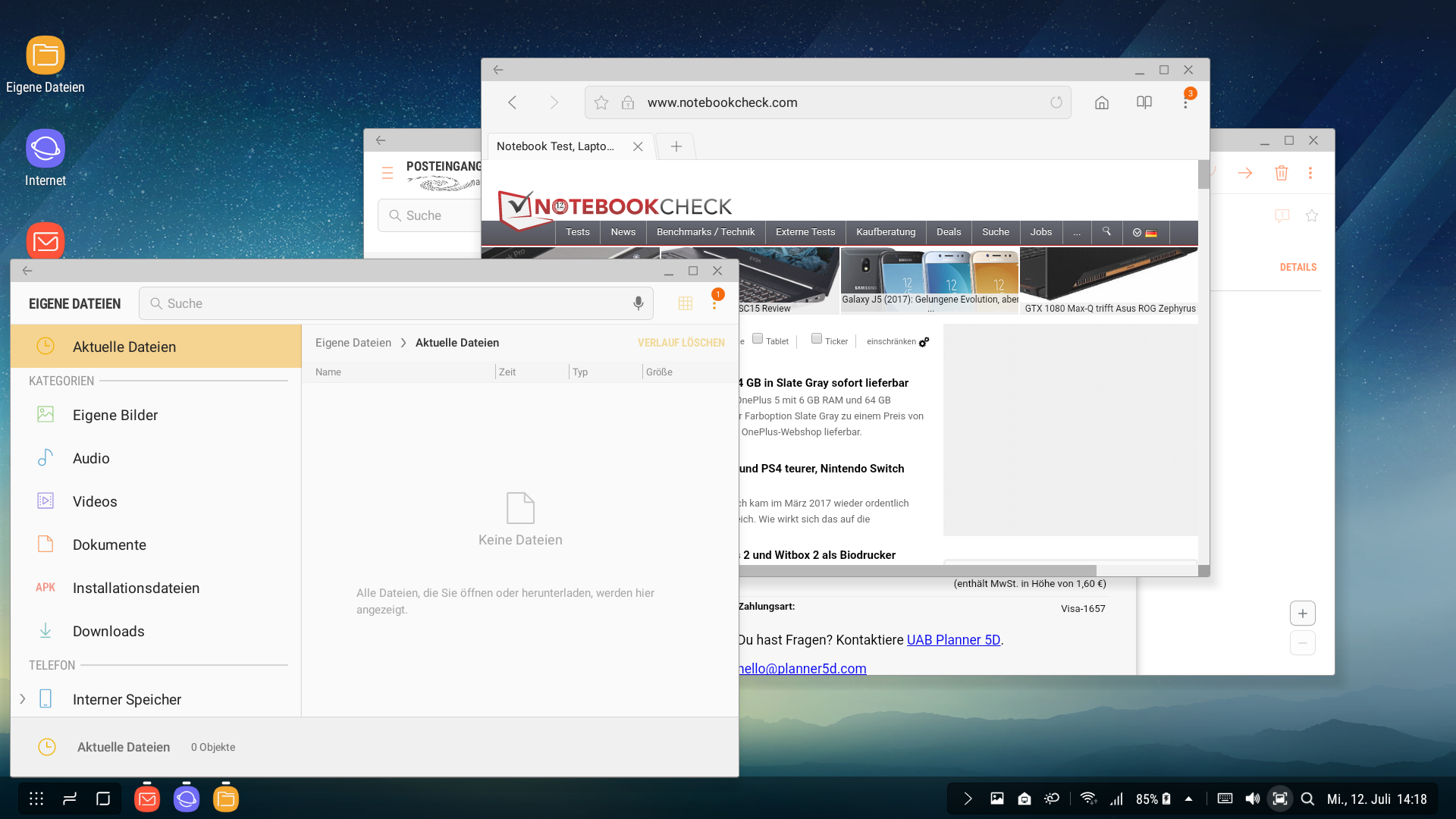1456x819 pixels.
Task: Switch file view with the grid icon
Action: pyautogui.click(x=686, y=303)
